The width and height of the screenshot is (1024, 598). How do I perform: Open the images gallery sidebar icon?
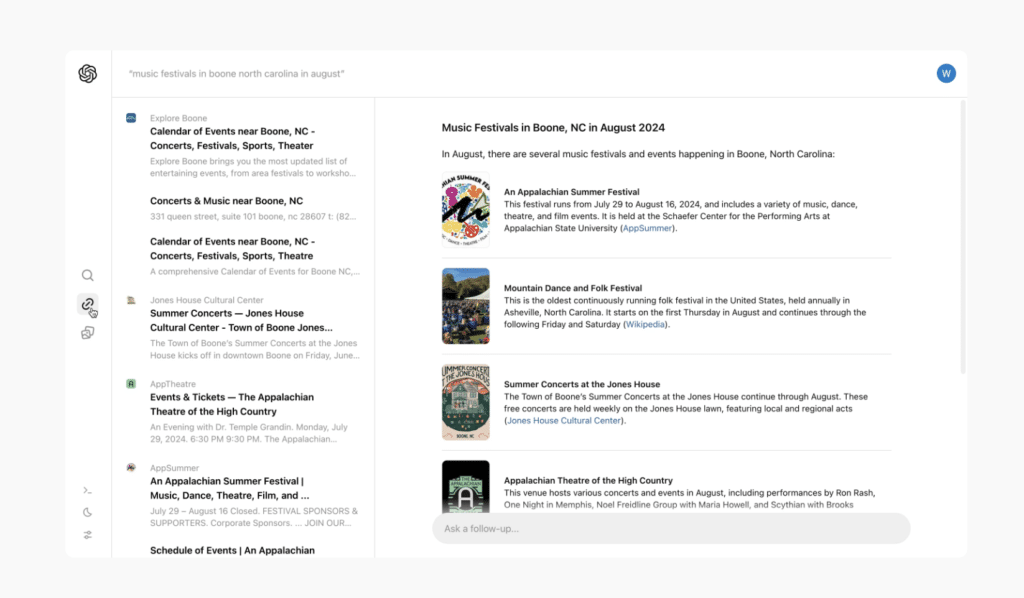[x=88, y=333]
